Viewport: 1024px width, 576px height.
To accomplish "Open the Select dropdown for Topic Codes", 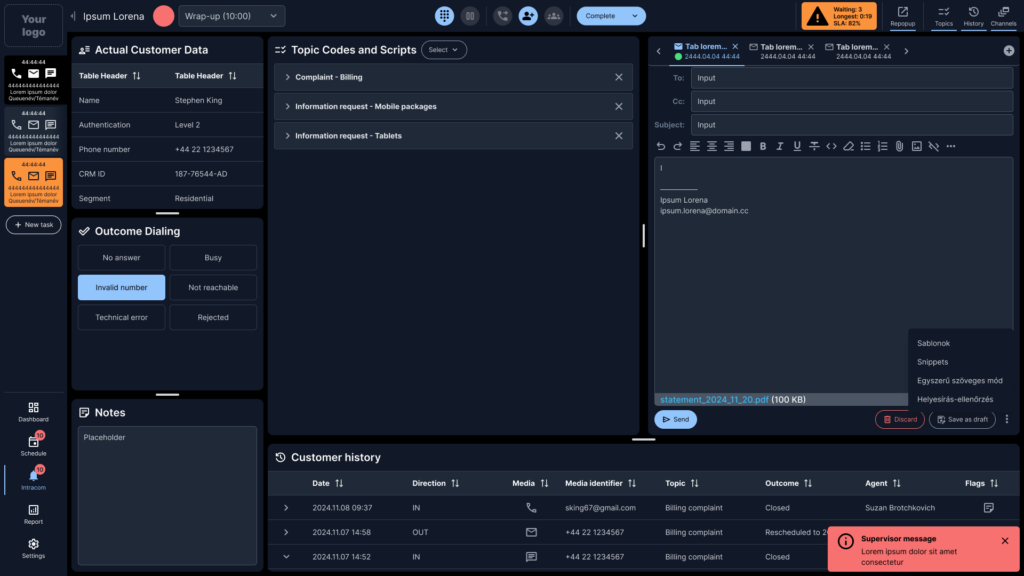I will (x=443, y=50).
